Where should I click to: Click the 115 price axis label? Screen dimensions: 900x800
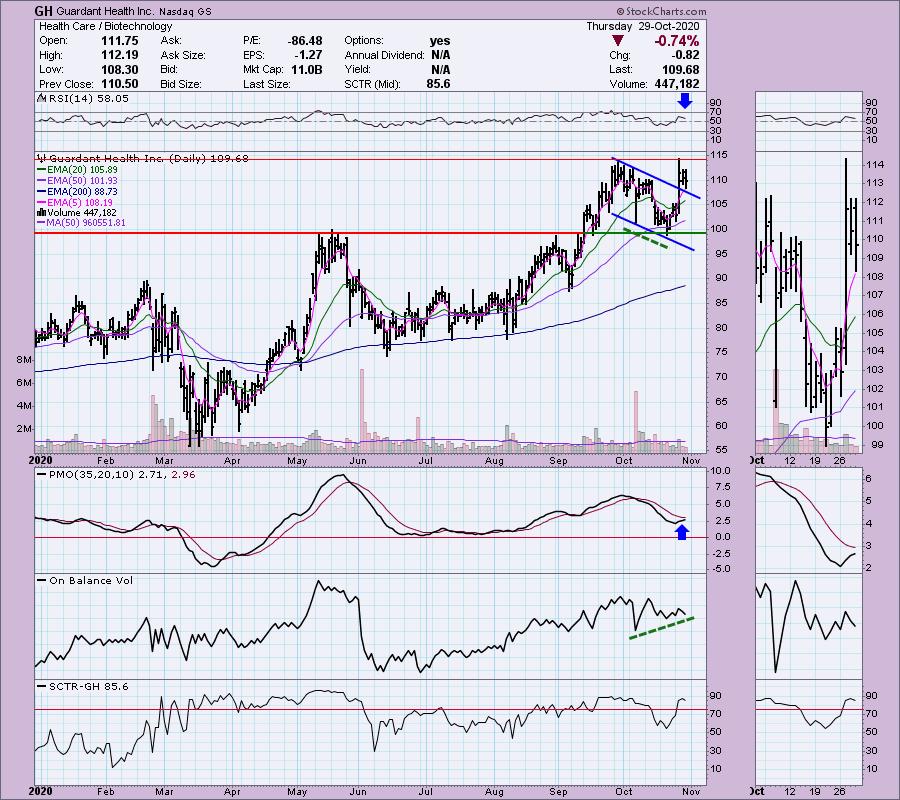(719, 155)
